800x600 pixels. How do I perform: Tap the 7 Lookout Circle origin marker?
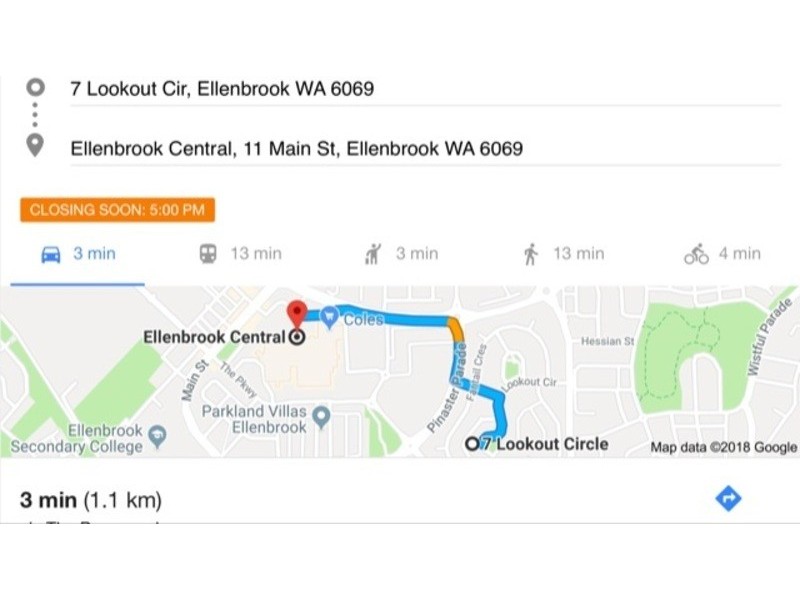point(473,444)
